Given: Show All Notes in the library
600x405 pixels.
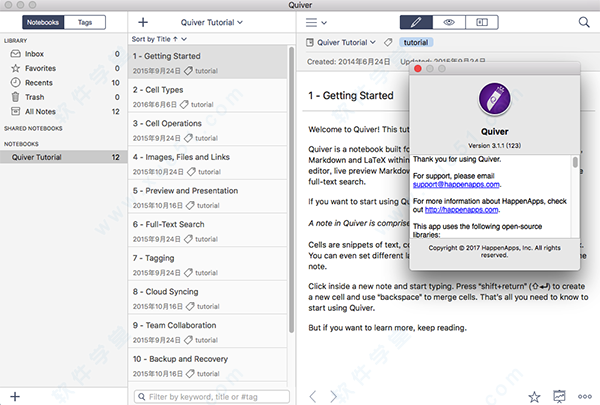Looking at the screenshot, I should (x=64, y=112).
